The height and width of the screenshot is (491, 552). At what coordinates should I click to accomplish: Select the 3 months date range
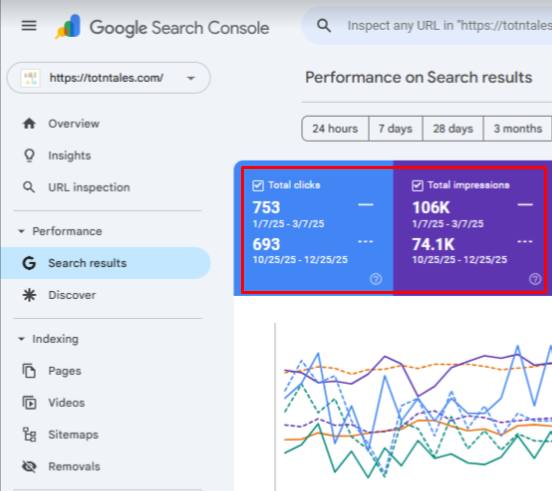point(518,129)
